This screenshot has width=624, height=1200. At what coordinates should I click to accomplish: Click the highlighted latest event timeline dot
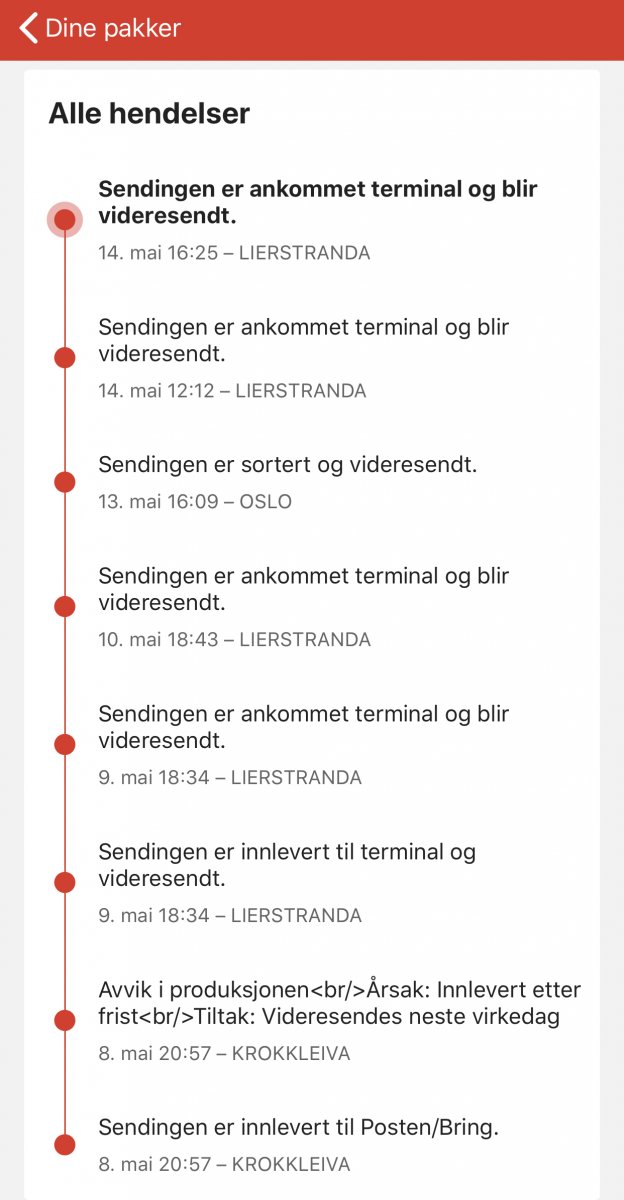coord(65,219)
